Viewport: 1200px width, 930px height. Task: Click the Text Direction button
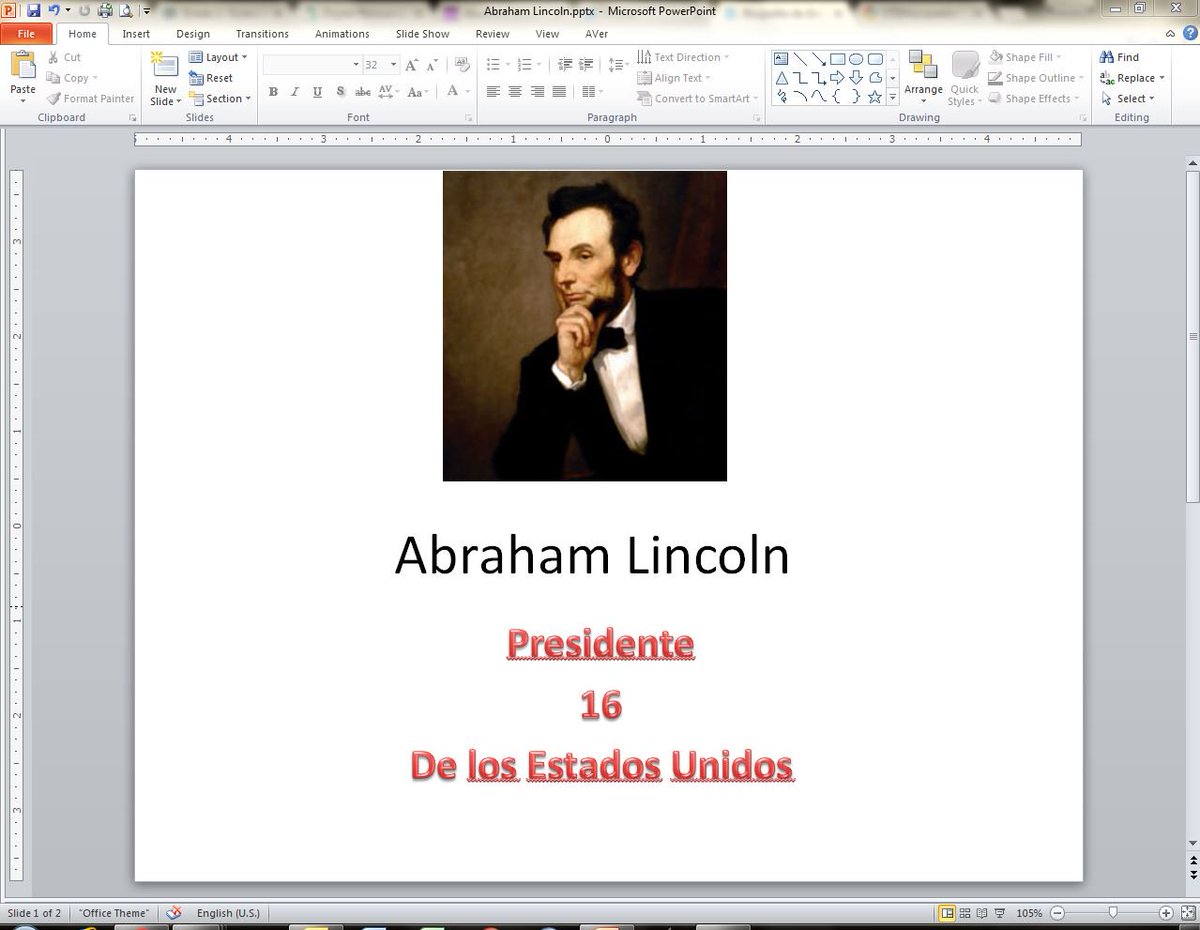pyautogui.click(x=684, y=57)
